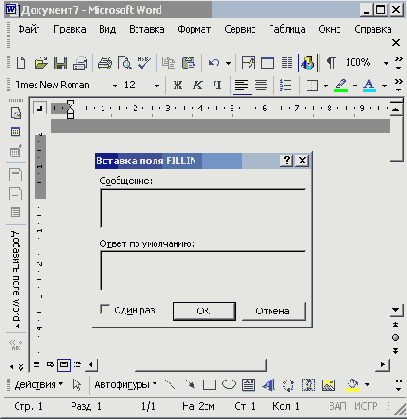The width and height of the screenshot is (407, 419).
Task: Toggle Bold (Ж) formatting
Action: pos(178,85)
